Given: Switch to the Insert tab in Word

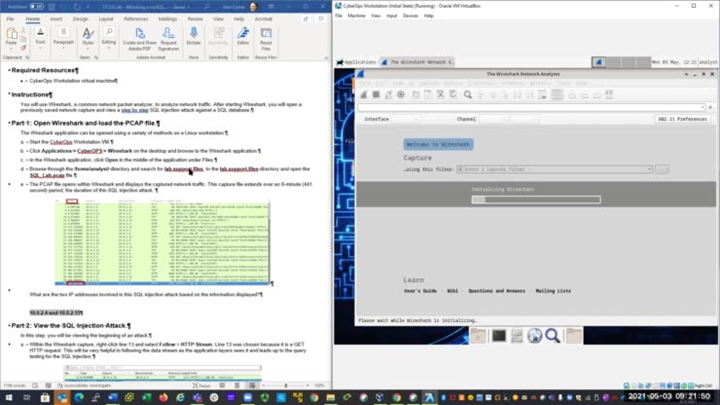Looking at the screenshot, I should click(x=56, y=19).
